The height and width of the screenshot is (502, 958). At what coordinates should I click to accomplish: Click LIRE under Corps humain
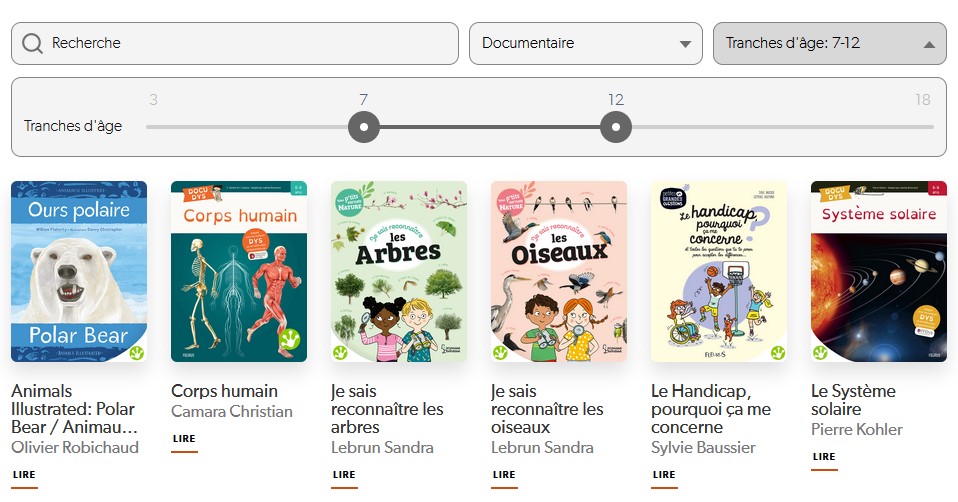184,438
